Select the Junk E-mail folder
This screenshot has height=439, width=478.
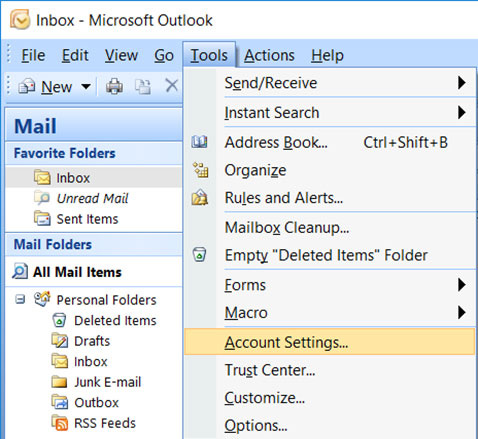[x=108, y=382]
